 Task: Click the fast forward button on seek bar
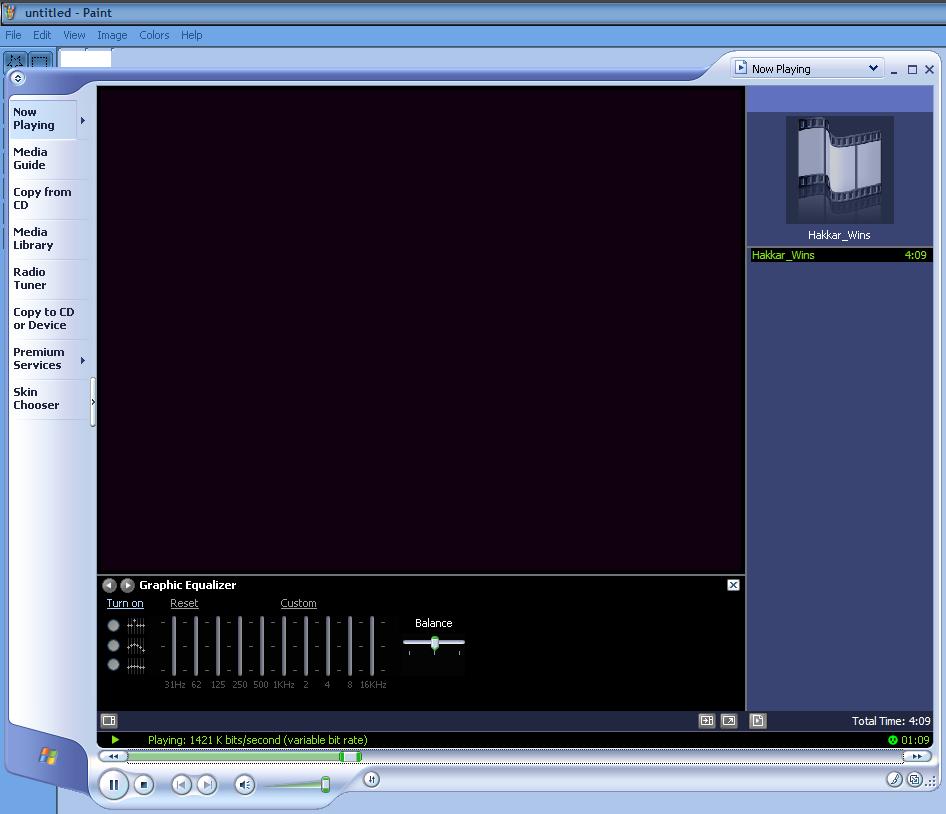(917, 756)
